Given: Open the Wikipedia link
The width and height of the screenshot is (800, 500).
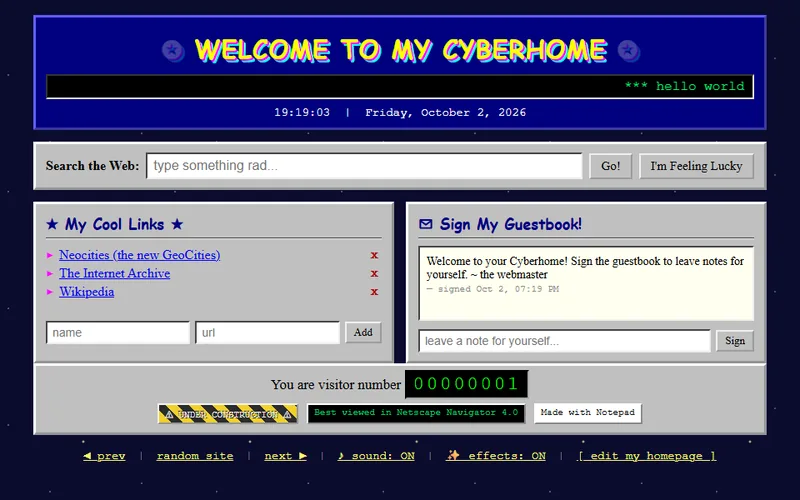Looking at the screenshot, I should tap(87, 291).
